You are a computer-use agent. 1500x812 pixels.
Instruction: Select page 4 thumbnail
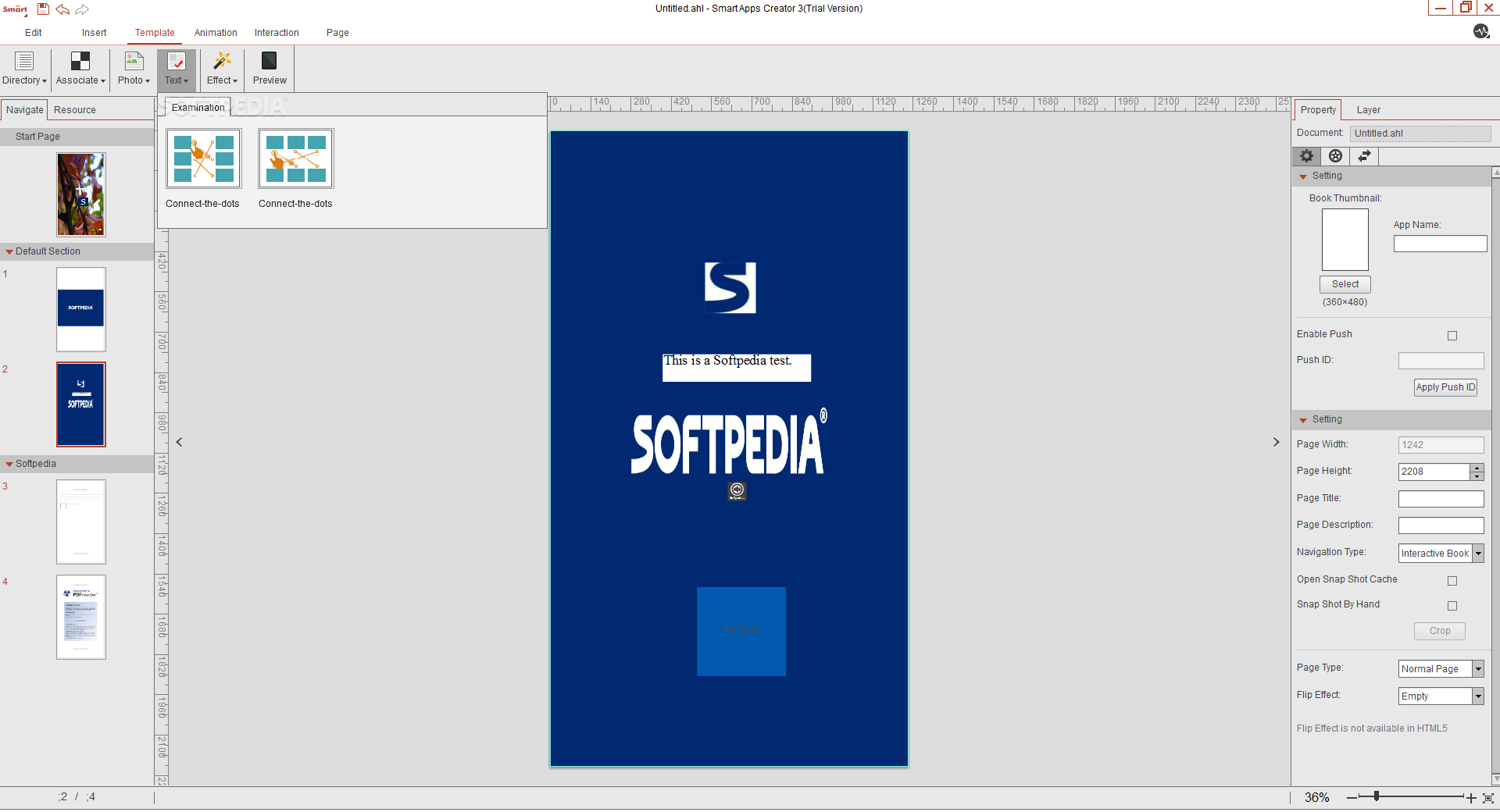[81, 617]
